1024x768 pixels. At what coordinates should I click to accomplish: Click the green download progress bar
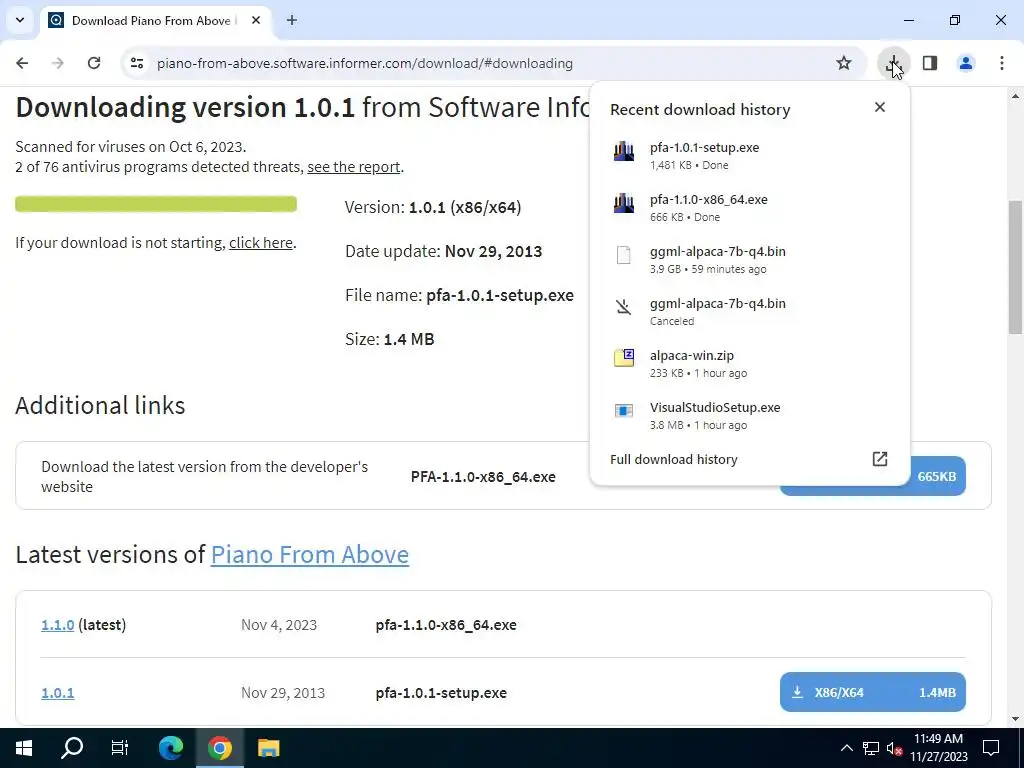point(156,204)
